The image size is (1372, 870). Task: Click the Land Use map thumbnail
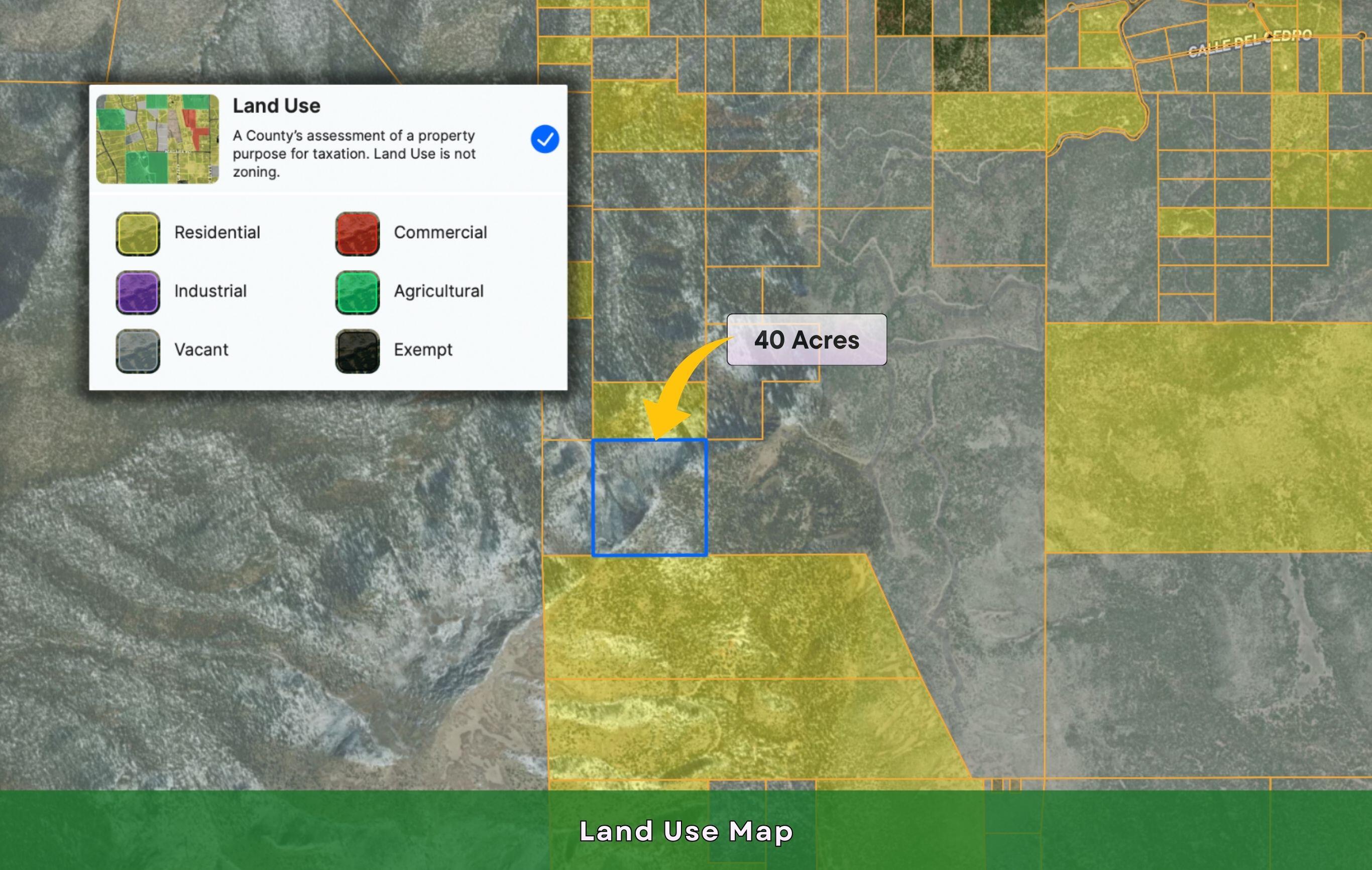click(158, 139)
